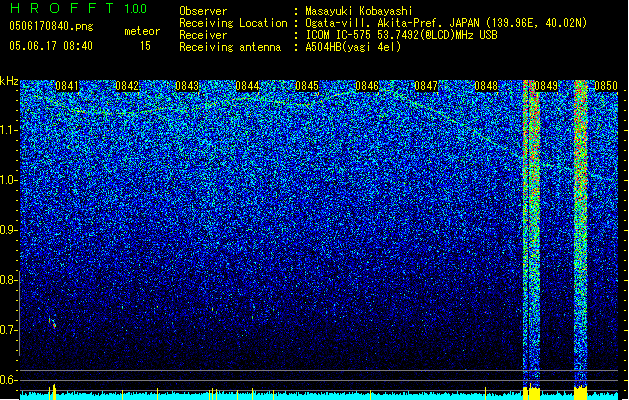Click the 0847 time marker
This screenshot has width=629, height=400.
click(426, 86)
